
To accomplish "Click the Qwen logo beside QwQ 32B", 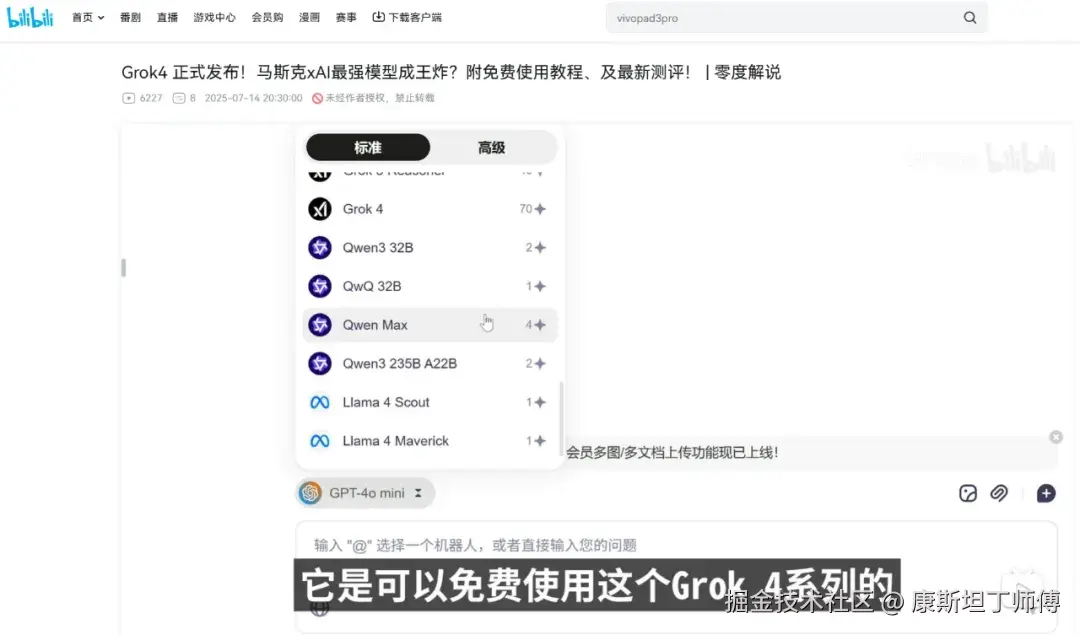I will click(x=319, y=286).
